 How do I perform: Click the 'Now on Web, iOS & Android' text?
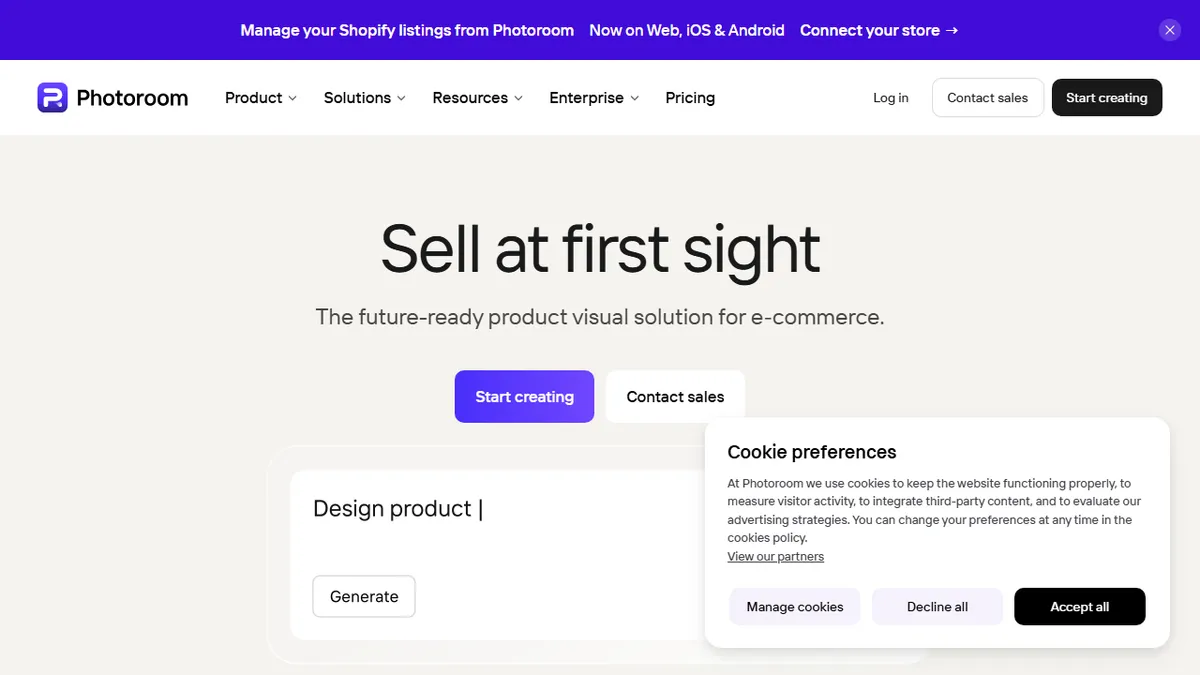click(x=687, y=30)
